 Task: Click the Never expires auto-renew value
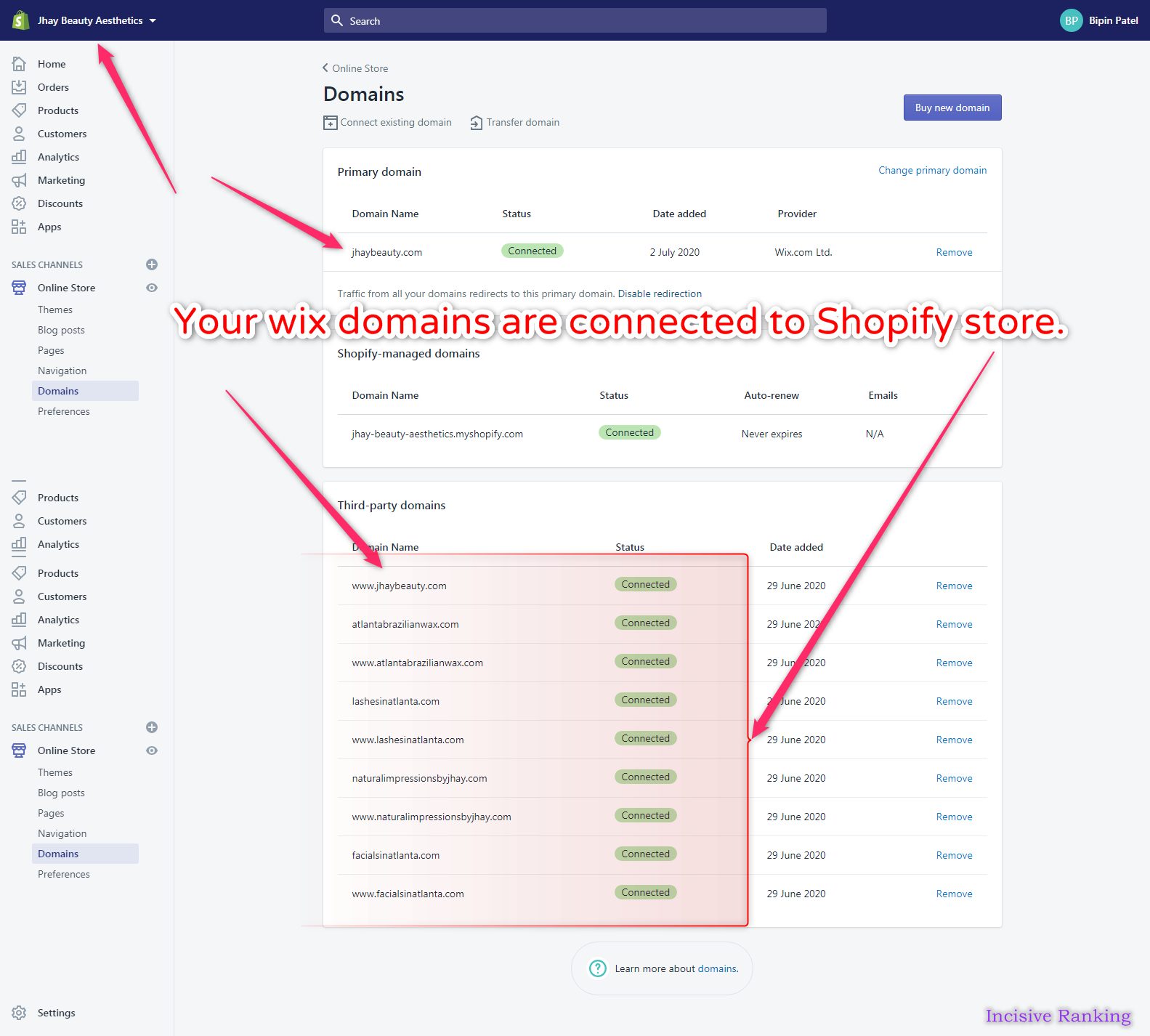(772, 434)
